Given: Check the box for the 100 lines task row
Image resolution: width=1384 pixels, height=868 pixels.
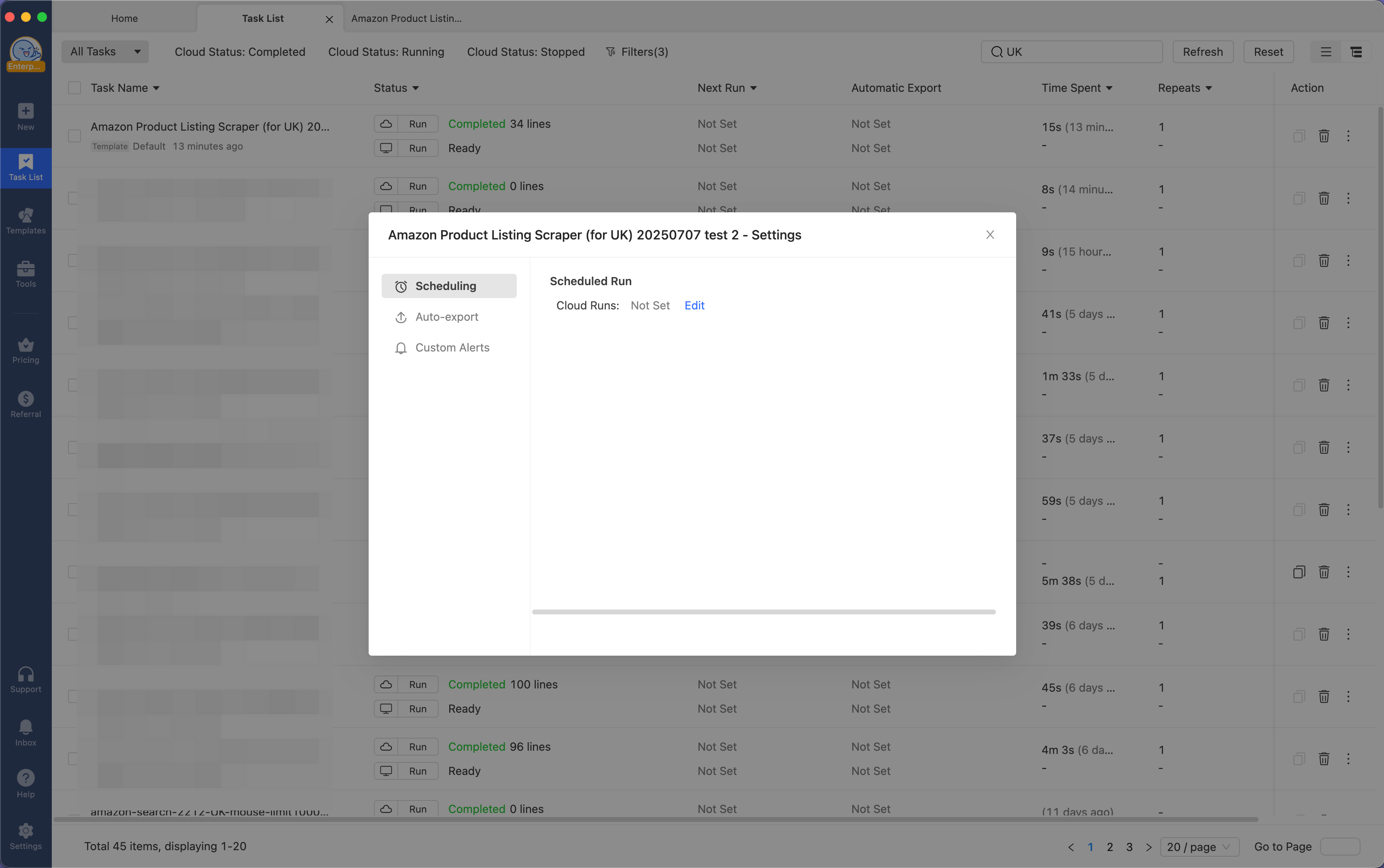Looking at the screenshot, I should tap(73, 697).
